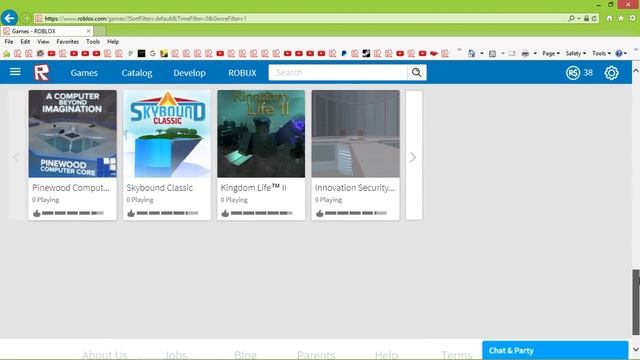Open Innovation Security game thumbnail image
The height and width of the screenshot is (360, 640).
pos(356,134)
